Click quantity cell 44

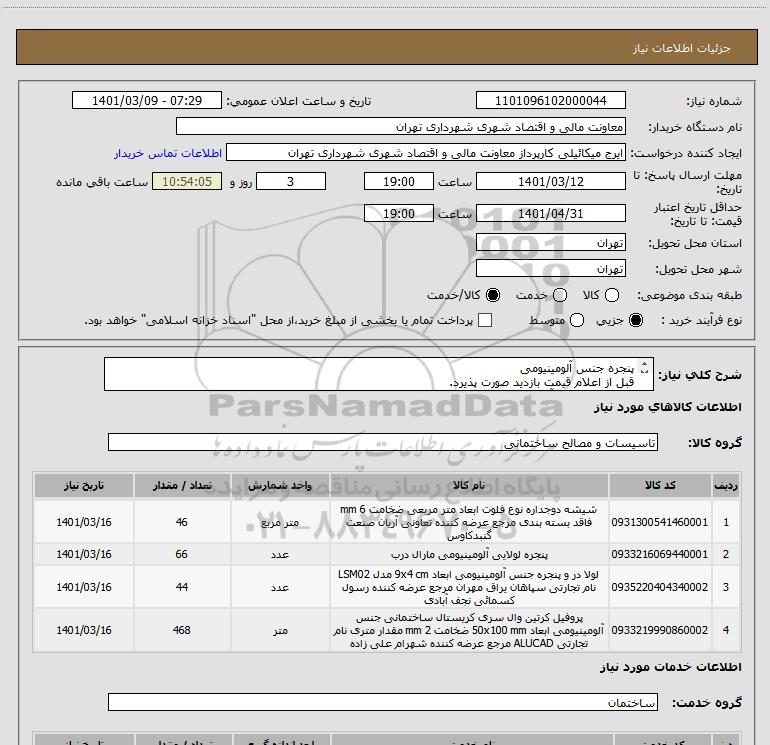[x=182, y=587]
